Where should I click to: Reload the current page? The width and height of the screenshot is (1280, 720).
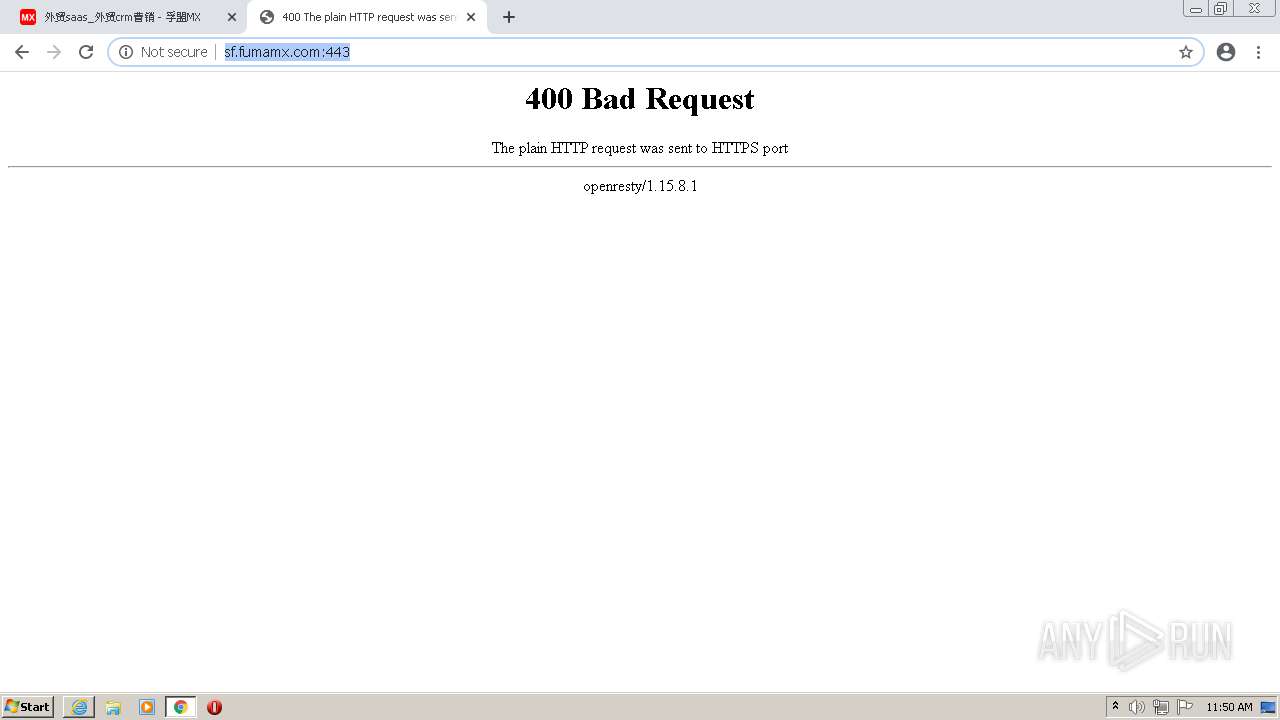click(x=86, y=52)
